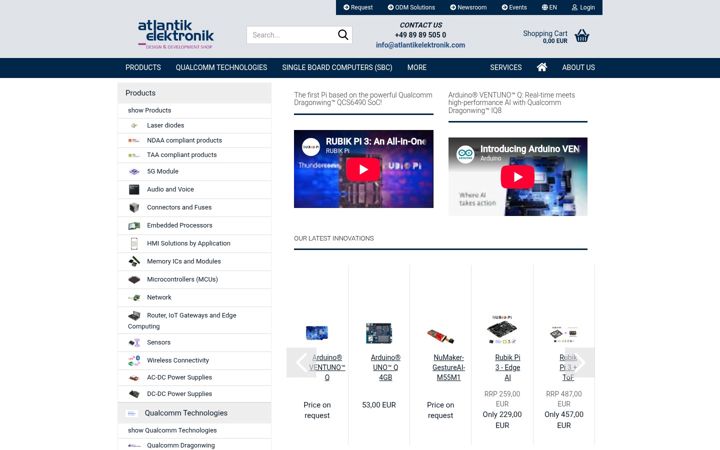Click OUR LATEST INNOVATIONS heading
The width and height of the screenshot is (720, 450).
coord(334,238)
